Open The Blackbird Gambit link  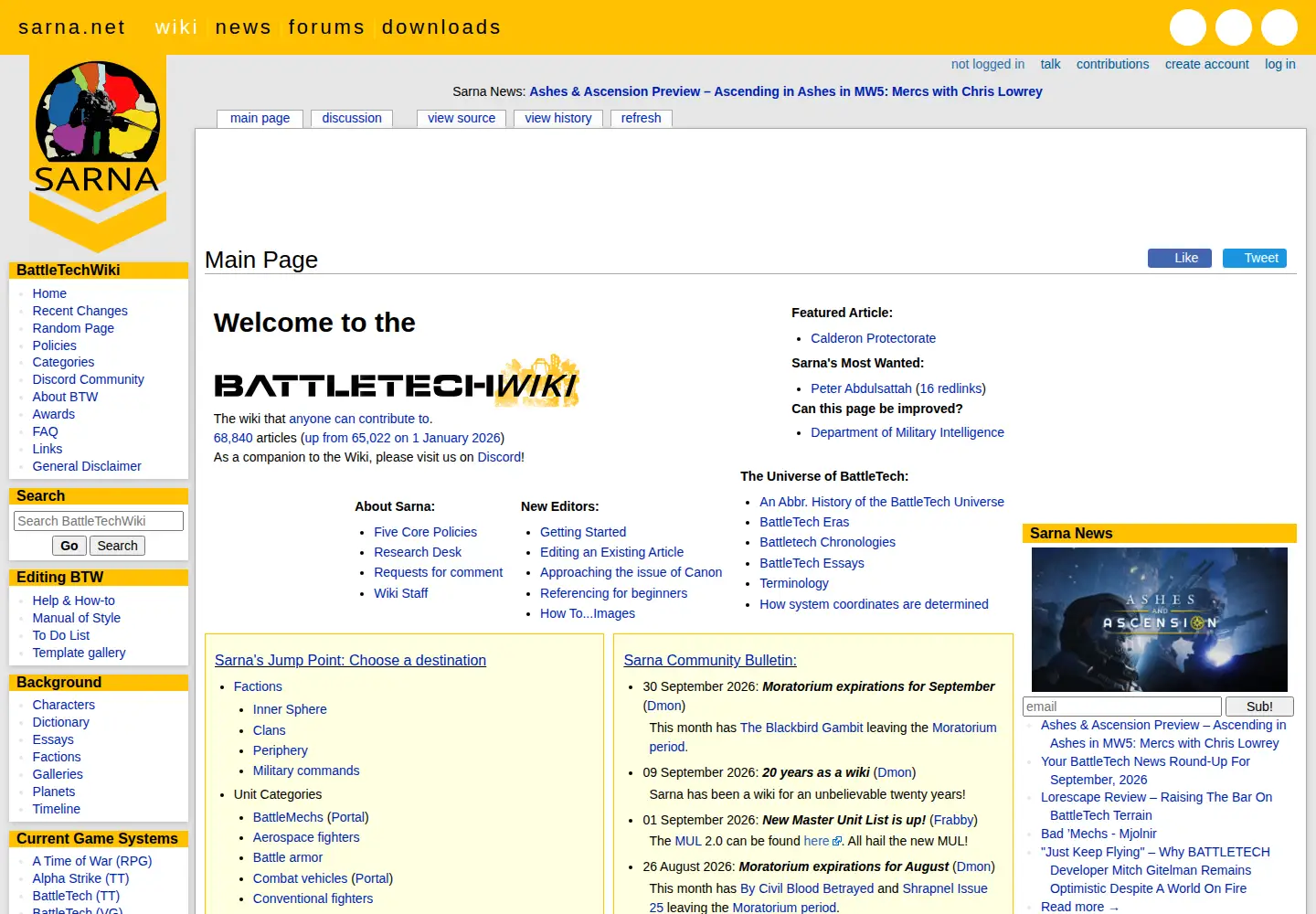(x=801, y=728)
